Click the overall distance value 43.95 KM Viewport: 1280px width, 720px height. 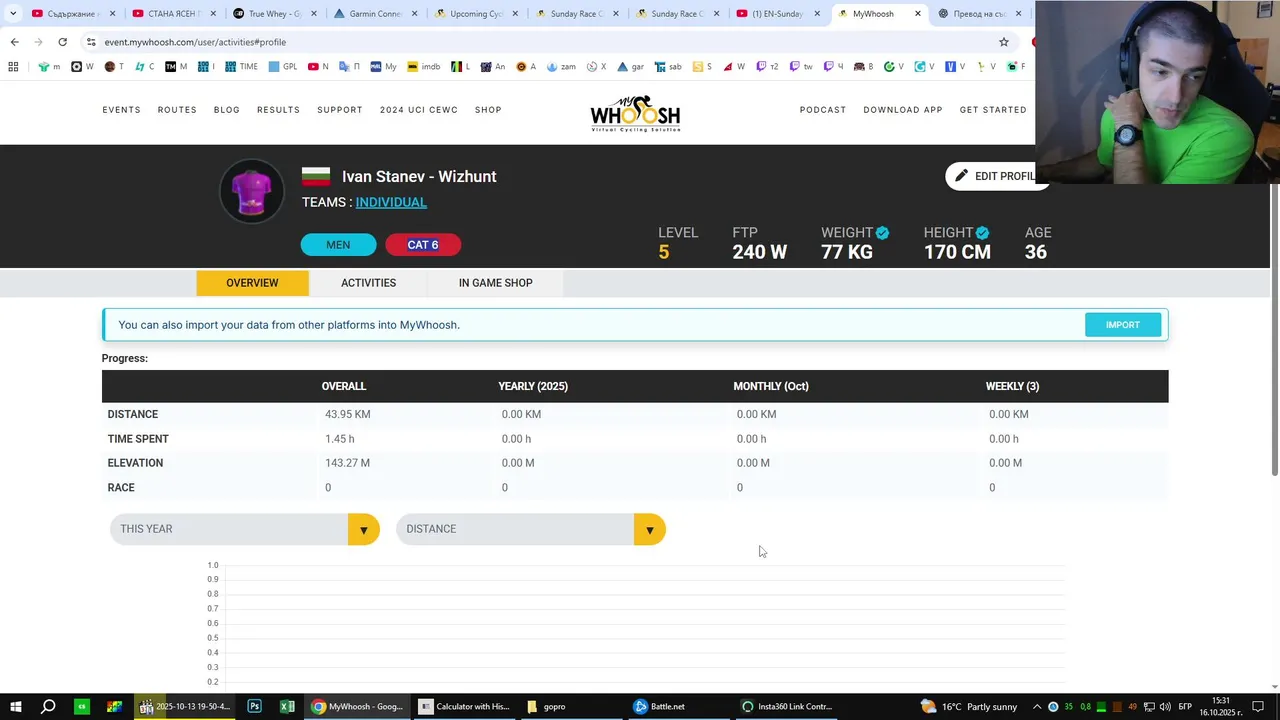point(347,414)
